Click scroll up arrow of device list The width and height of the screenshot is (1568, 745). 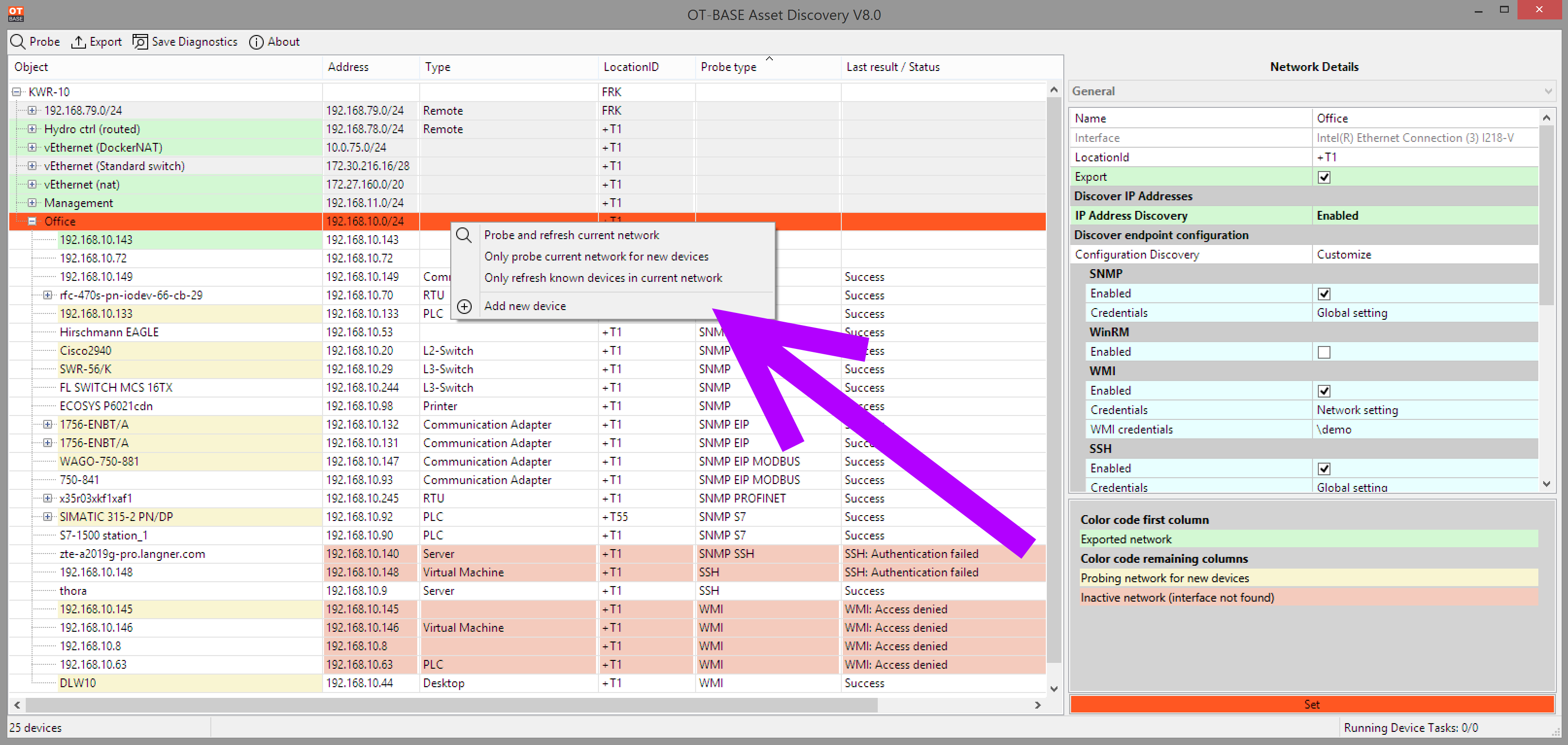tap(1054, 90)
